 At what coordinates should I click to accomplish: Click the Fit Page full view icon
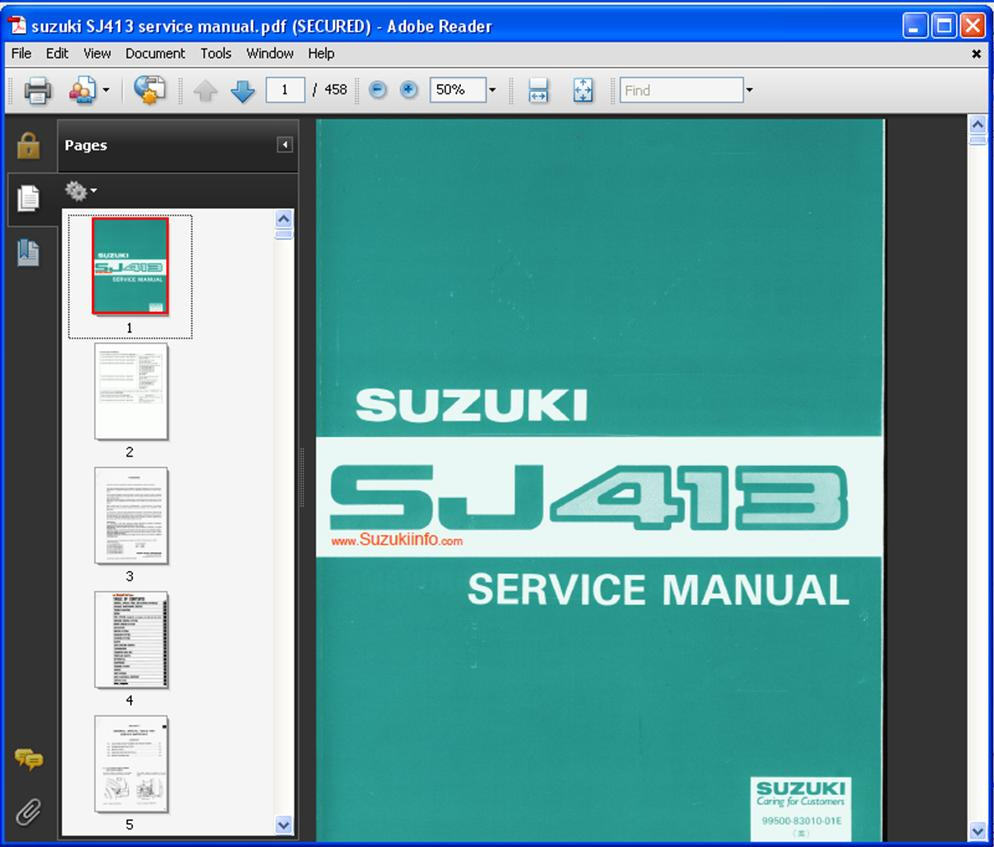pyautogui.click(x=583, y=90)
